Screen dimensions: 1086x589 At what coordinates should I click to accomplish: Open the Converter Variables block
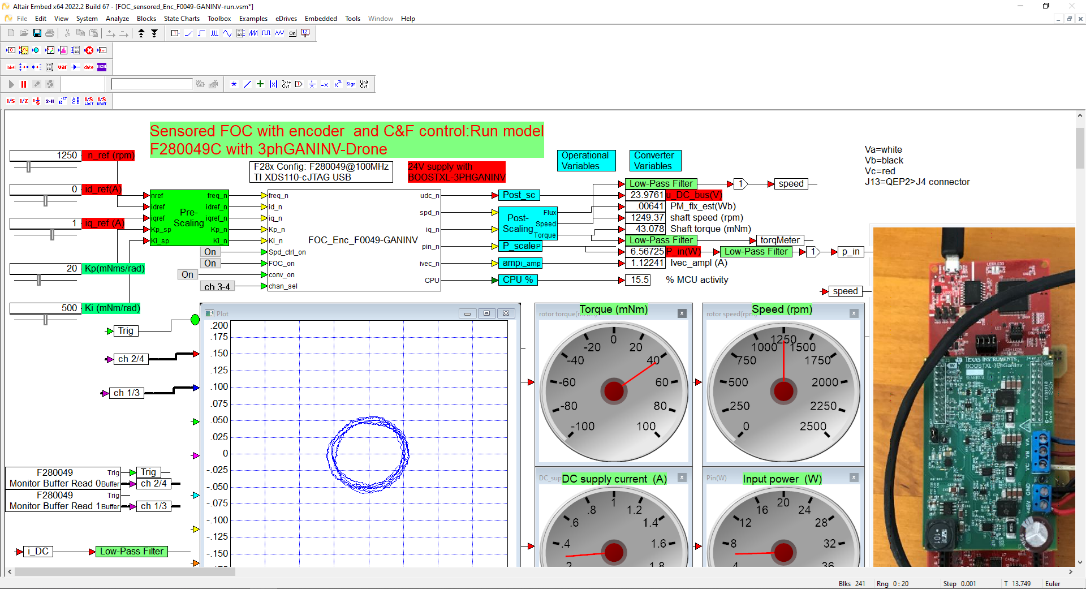(x=655, y=161)
